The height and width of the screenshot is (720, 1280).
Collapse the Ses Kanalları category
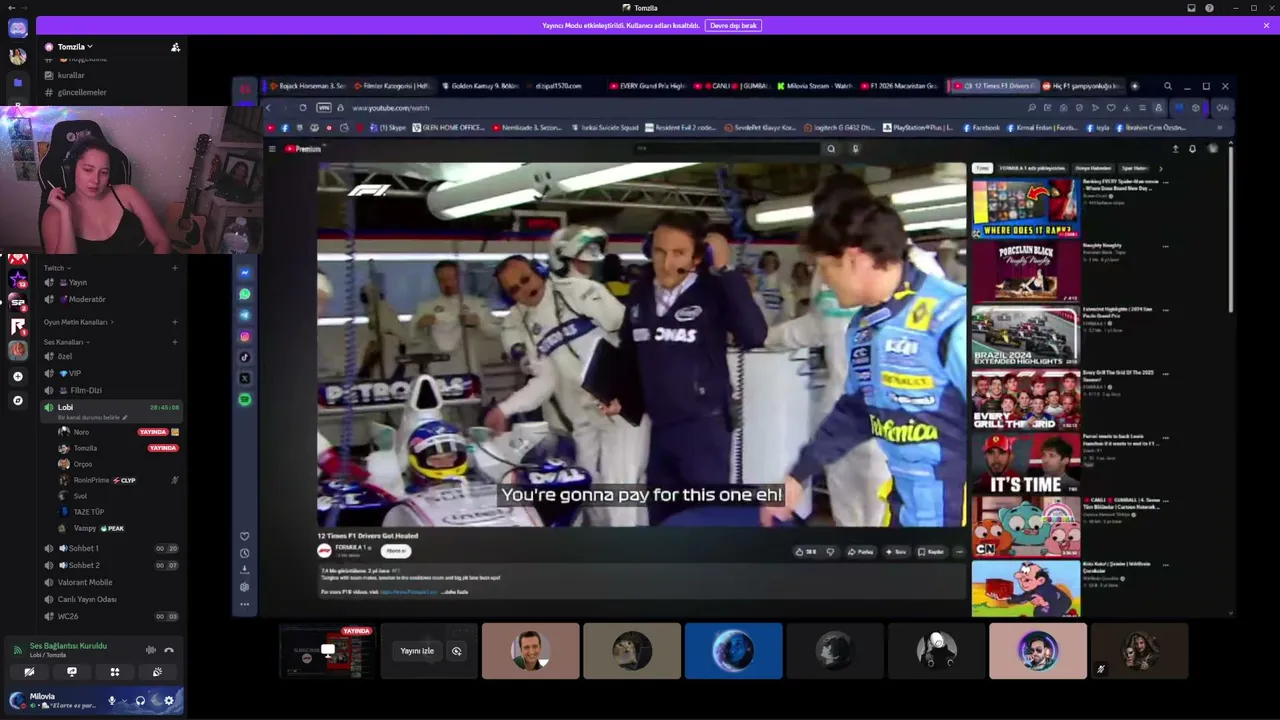coord(66,342)
